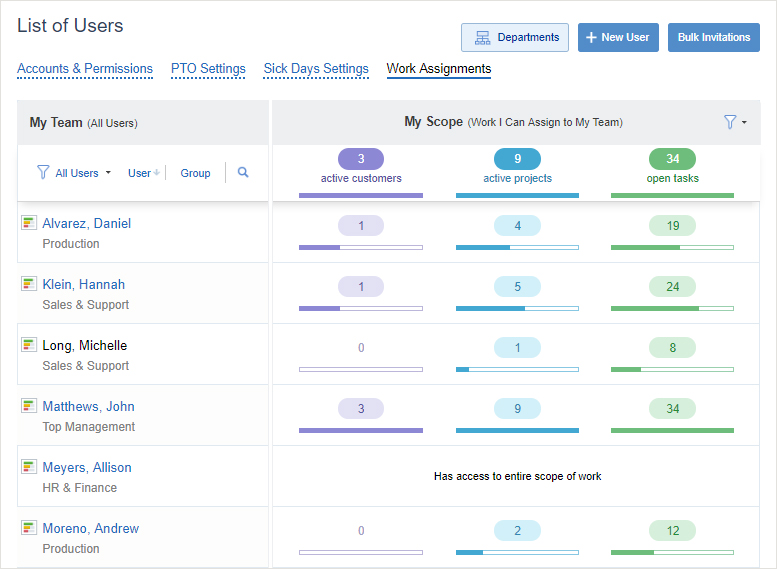Click the workload icon beside Meyers, Allison
This screenshot has width=777, height=569.
coord(29,467)
